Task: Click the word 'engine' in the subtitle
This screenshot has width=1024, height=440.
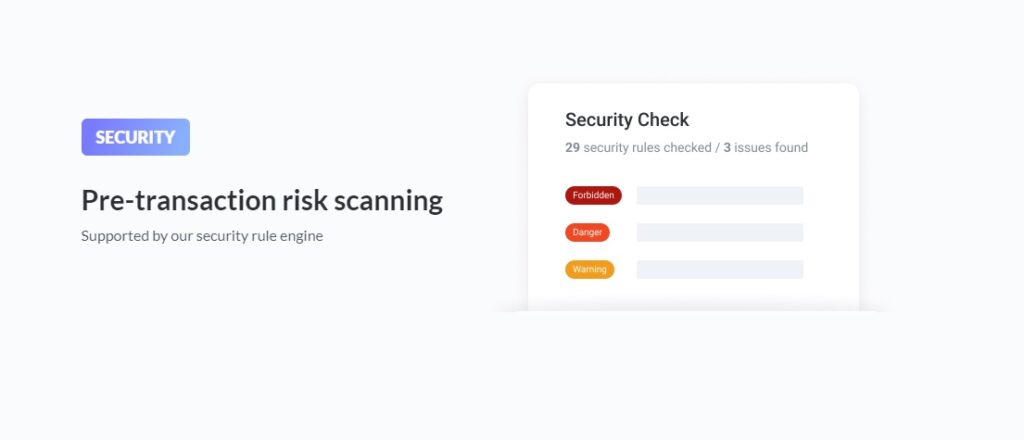Action: tap(301, 236)
